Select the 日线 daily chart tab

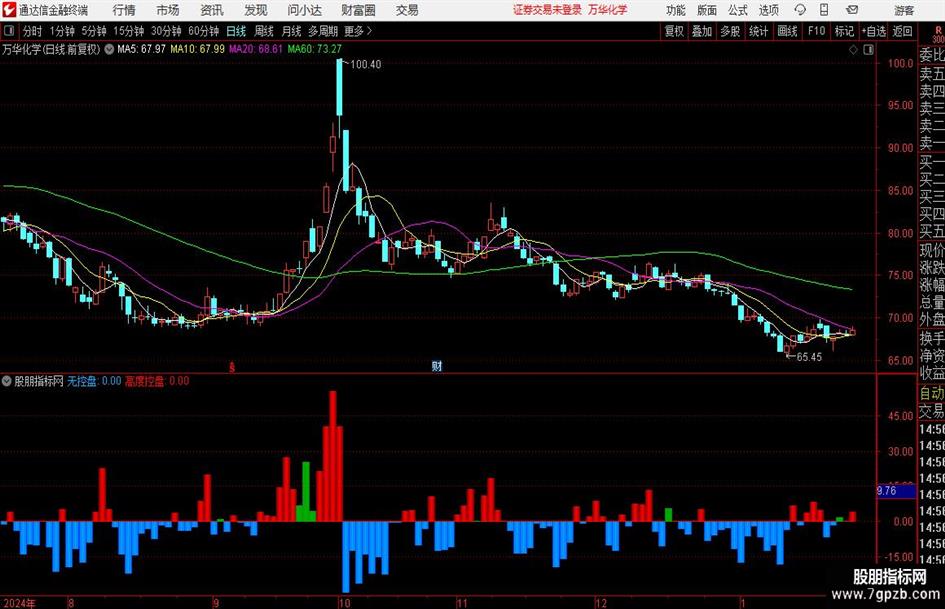(236, 31)
